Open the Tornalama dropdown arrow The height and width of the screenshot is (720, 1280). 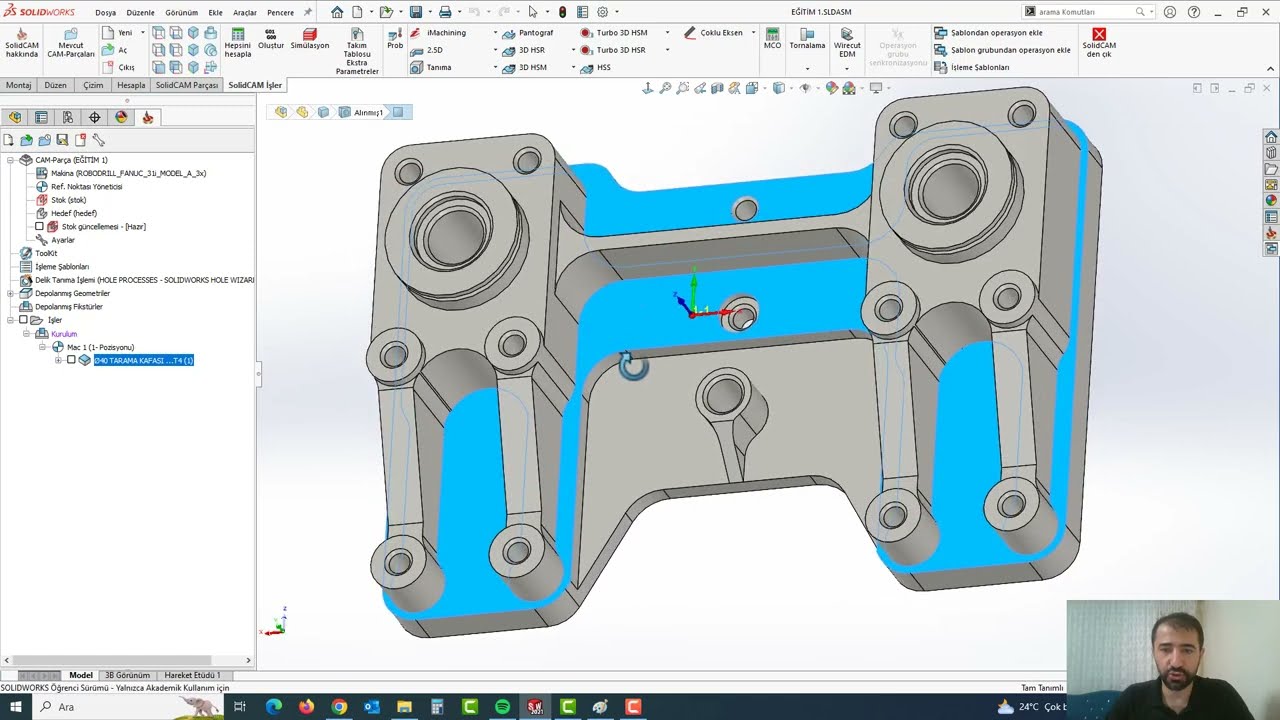pyautogui.click(x=807, y=68)
